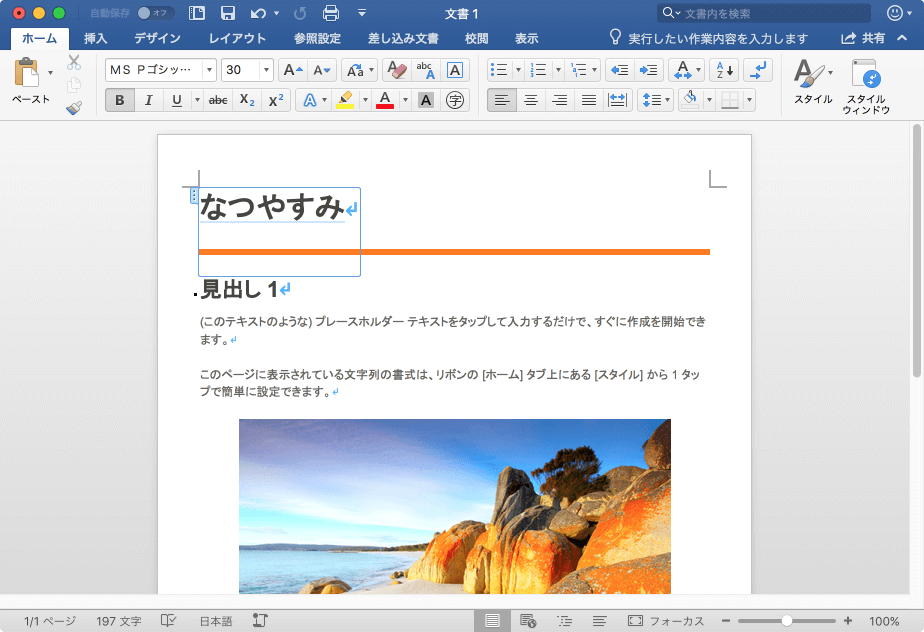Screen dimensions: 924x632
Task: Open the numbered list dropdown arrow
Action: tap(558, 70)
